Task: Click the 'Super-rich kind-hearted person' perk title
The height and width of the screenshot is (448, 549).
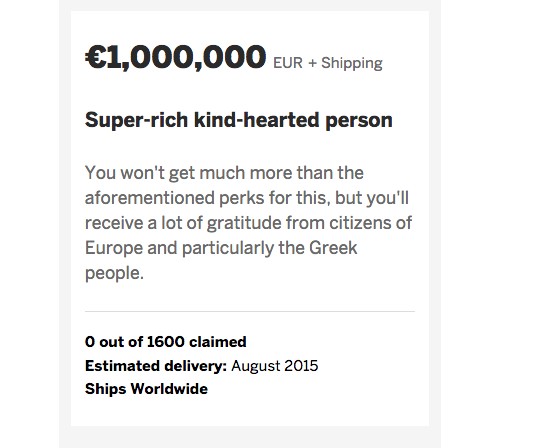Action: pos(238,120)
